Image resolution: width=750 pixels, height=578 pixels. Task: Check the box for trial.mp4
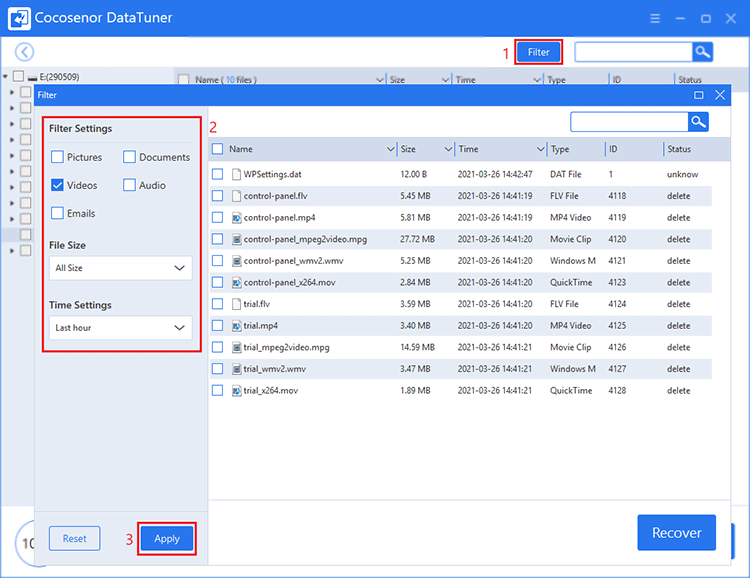coord(218,326)
